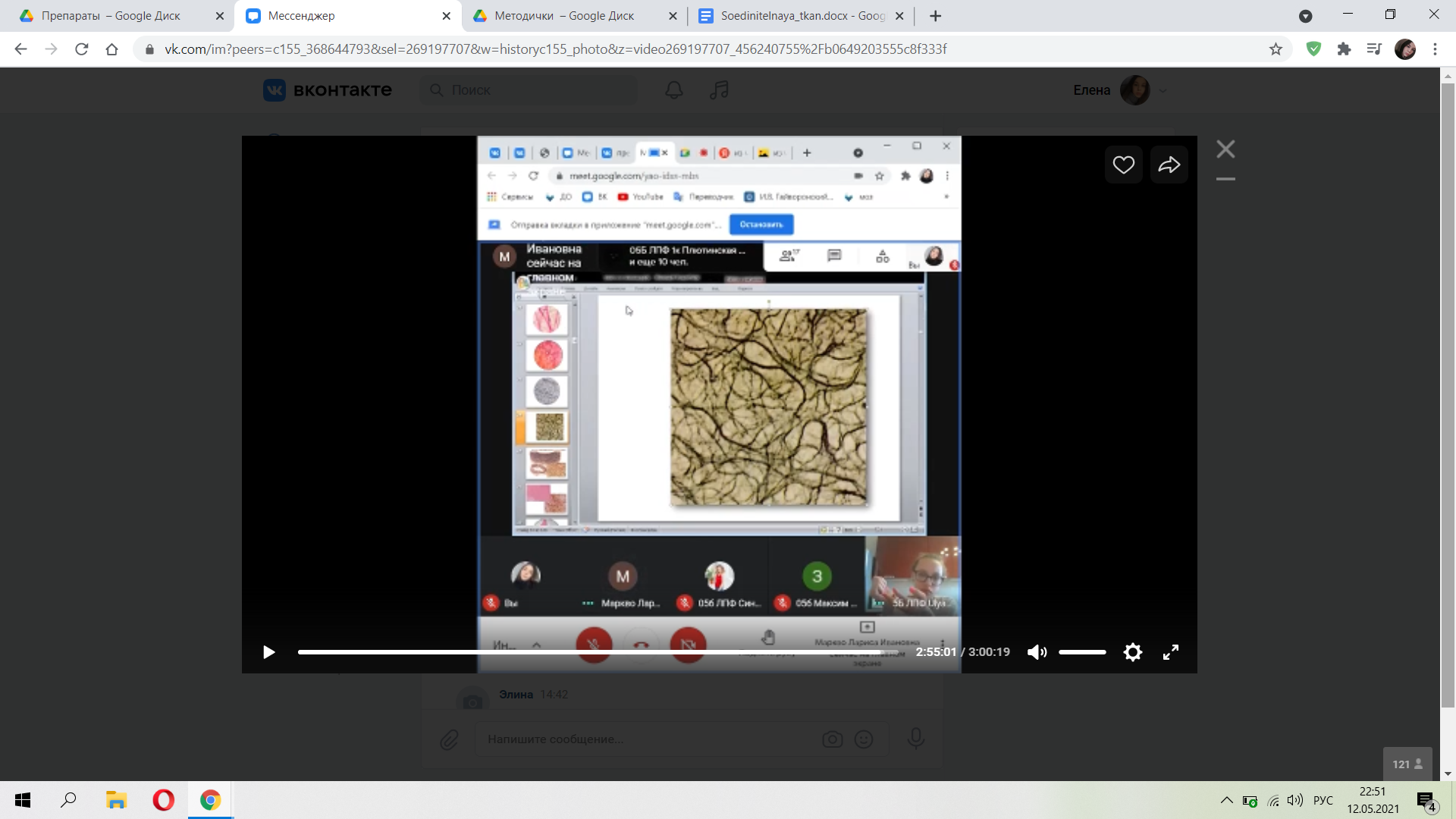The width and height of the screenshot is (1456, 819).
Task: Share the video with the arrow icon
Action: click(x=1169, y=165)
